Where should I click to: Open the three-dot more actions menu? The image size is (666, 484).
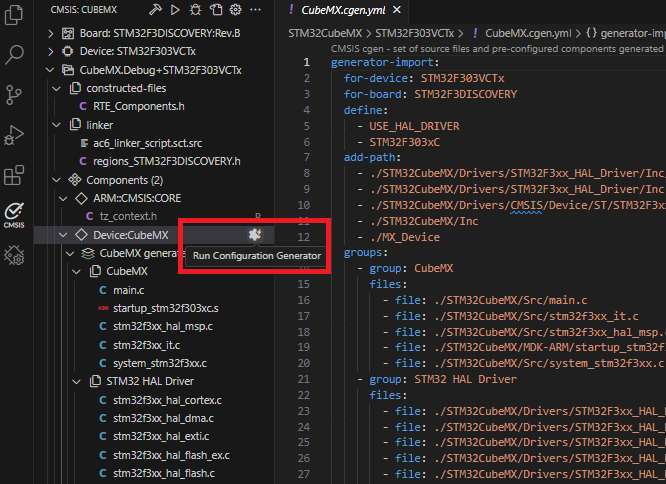pos(255,10)
